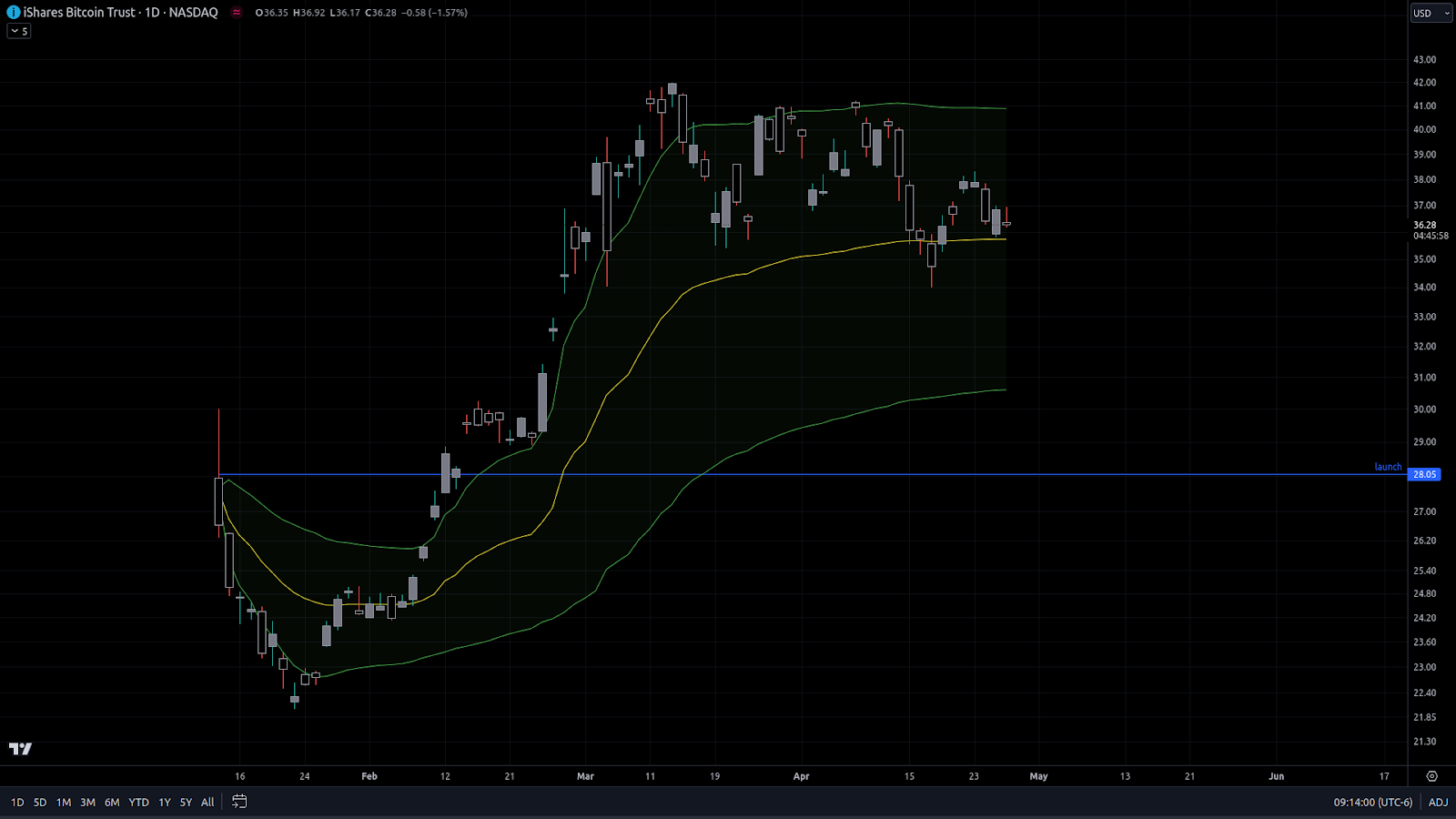Click the red approximately-equal data status icon
1456x819 pixels.
[237, 13]
